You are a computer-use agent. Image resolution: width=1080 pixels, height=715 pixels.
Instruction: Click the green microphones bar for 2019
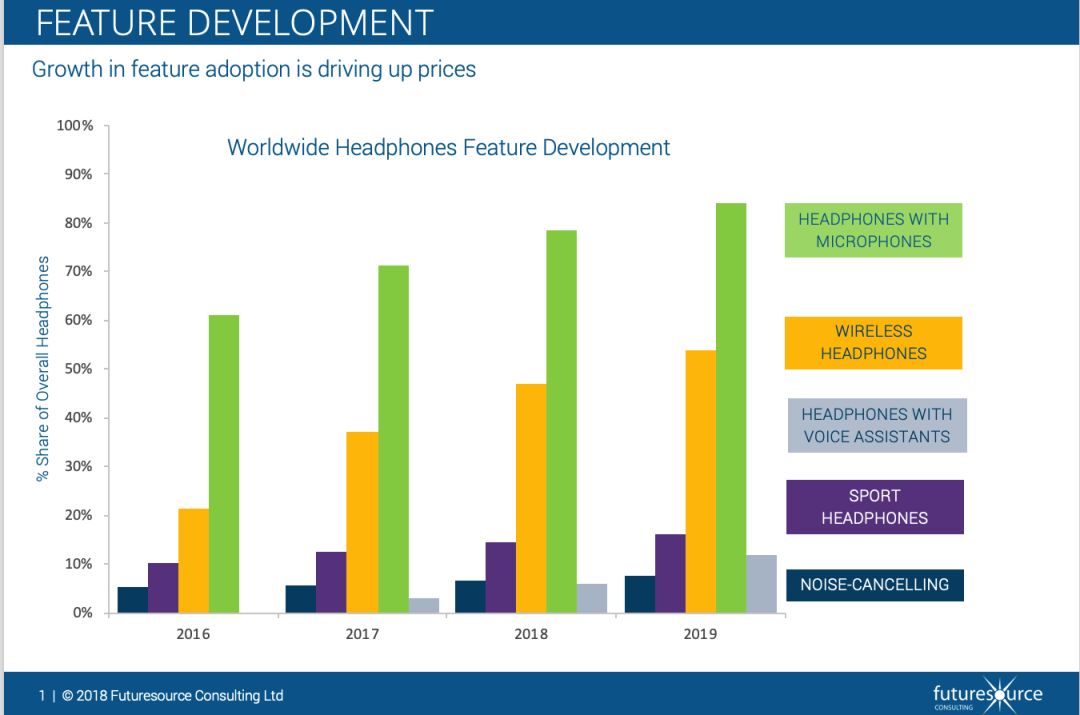[x=731, y=407]
